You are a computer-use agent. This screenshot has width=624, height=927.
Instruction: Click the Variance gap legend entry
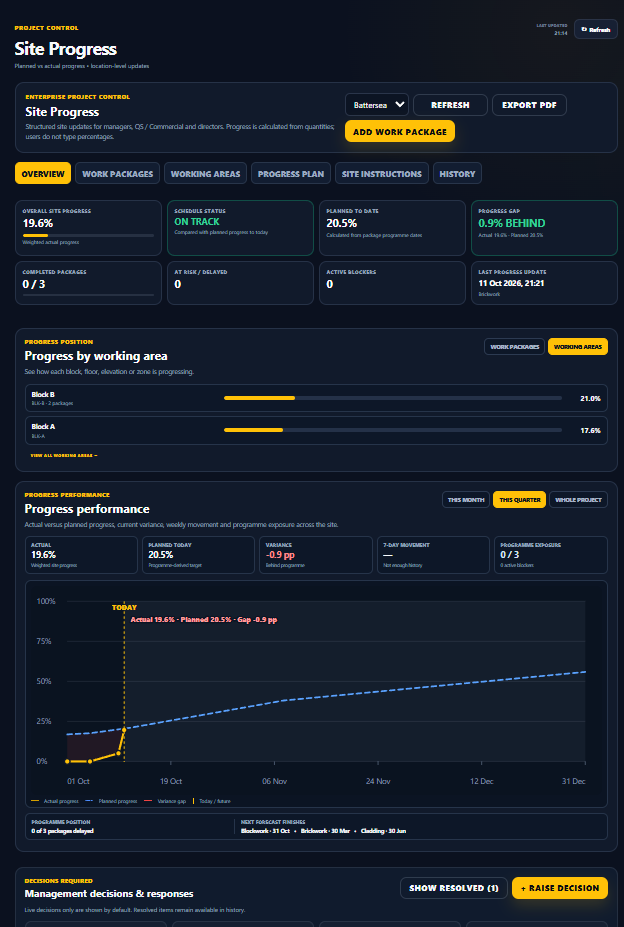tap(165, 801)
